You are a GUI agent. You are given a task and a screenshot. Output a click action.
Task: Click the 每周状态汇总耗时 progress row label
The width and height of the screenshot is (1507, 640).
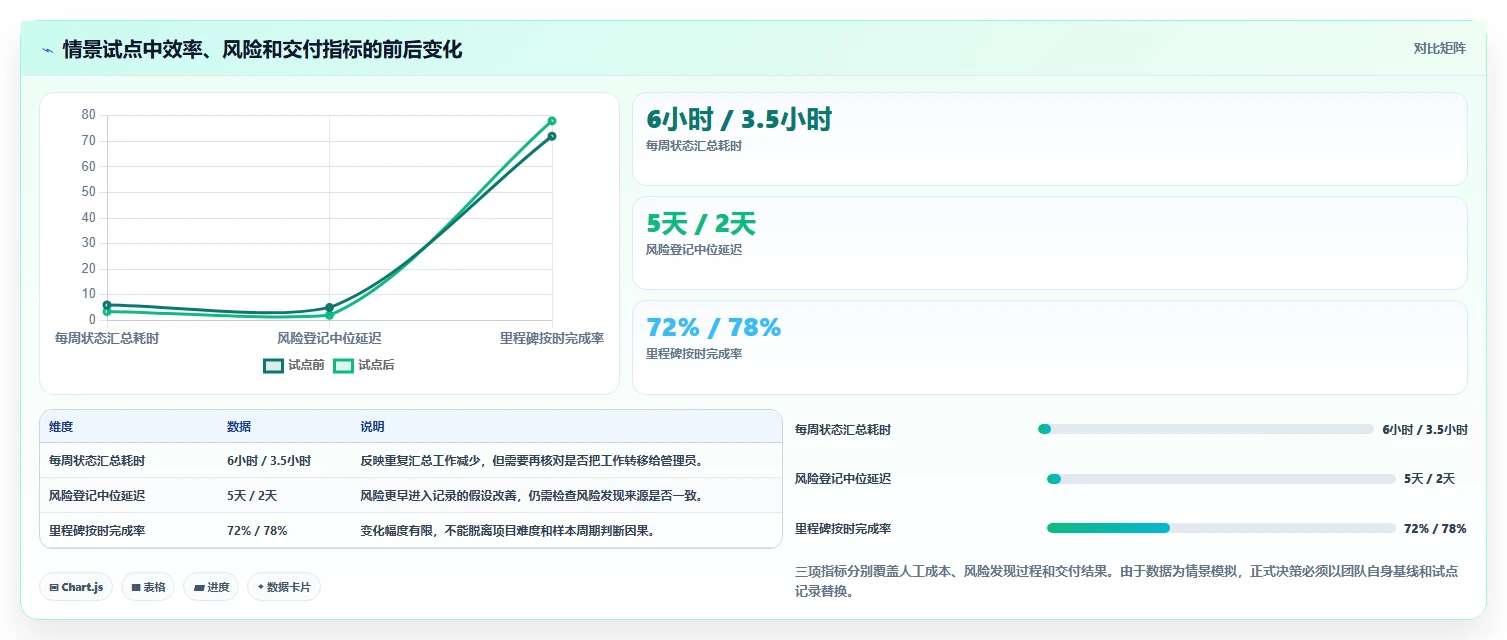click(843, 430)
